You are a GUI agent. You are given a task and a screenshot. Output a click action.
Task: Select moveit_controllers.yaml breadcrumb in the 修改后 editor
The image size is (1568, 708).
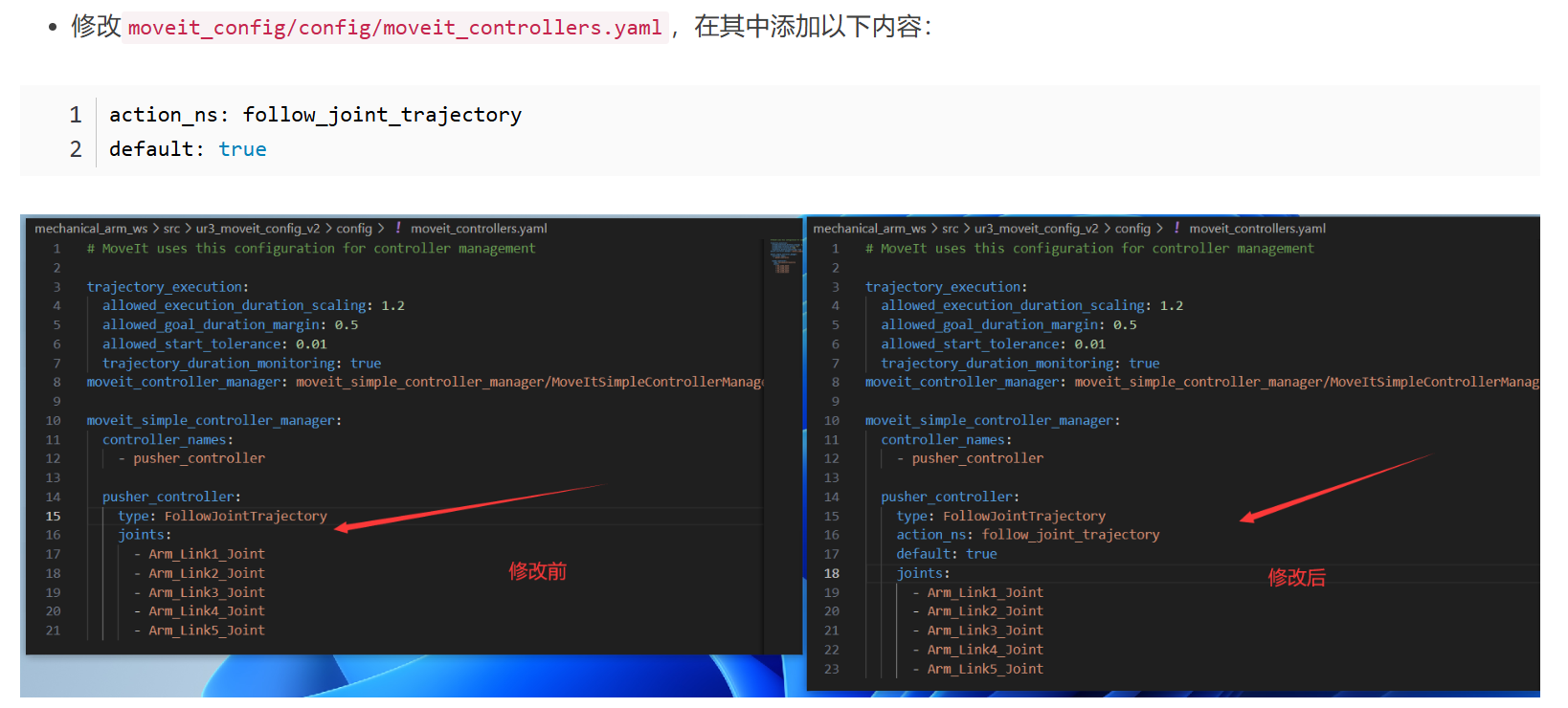click(1257, 229)
